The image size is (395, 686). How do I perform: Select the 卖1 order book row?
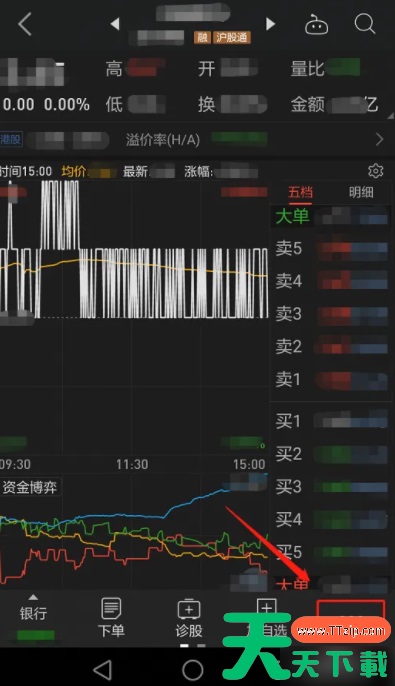click(x=331, y=379)
